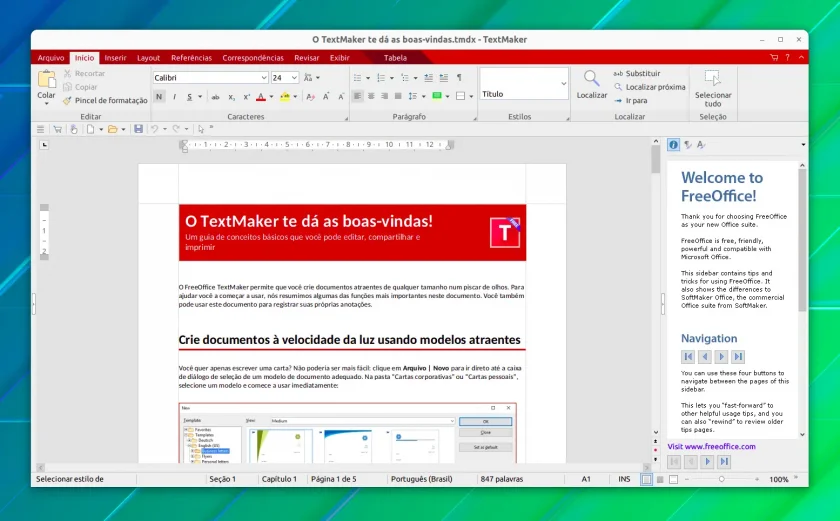Toggle strikethrough (ab) formatting

click(215, 97)
